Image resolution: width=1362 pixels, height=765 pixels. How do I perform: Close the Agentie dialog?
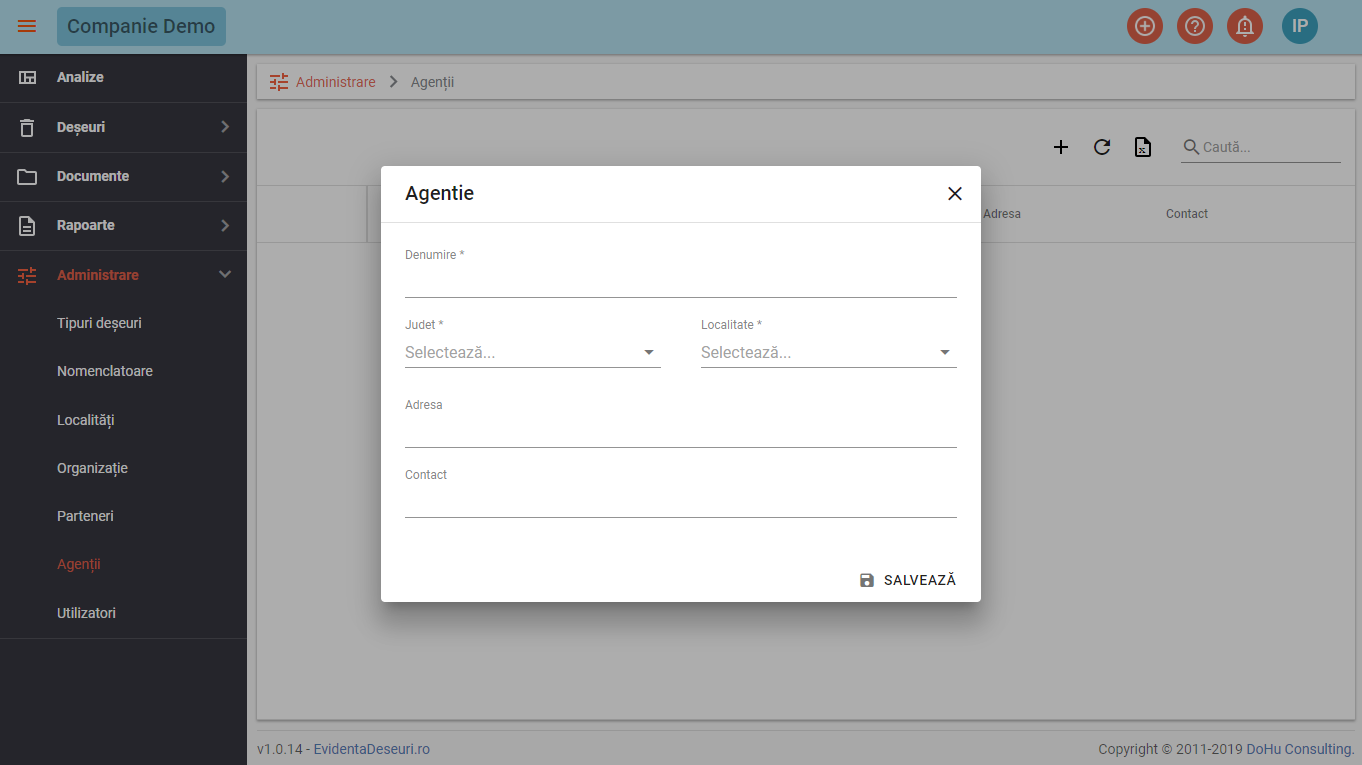[955, 194]
